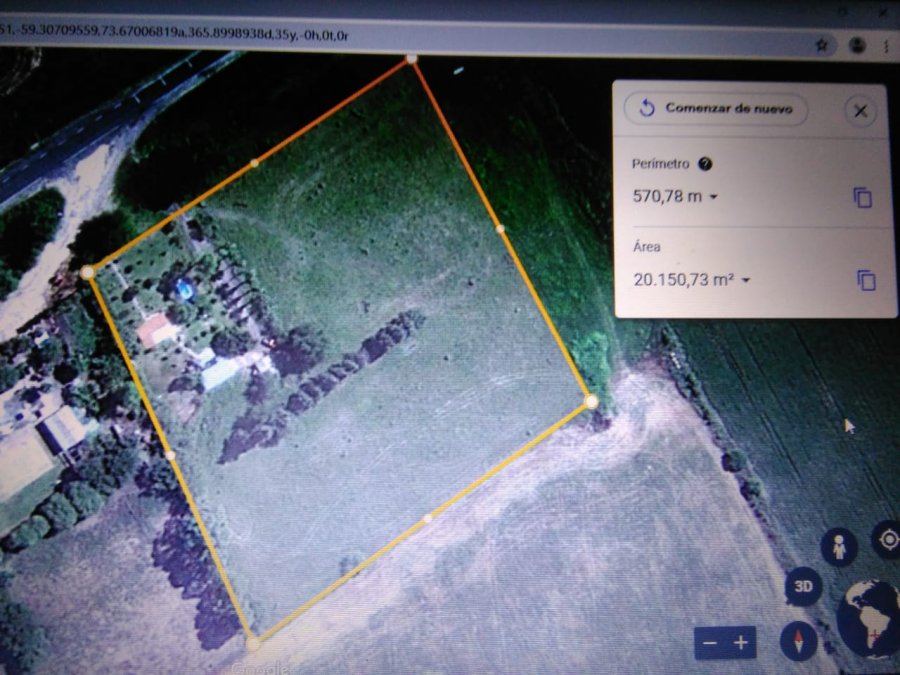Reset orientation with compass icon

tap(798, 641)
